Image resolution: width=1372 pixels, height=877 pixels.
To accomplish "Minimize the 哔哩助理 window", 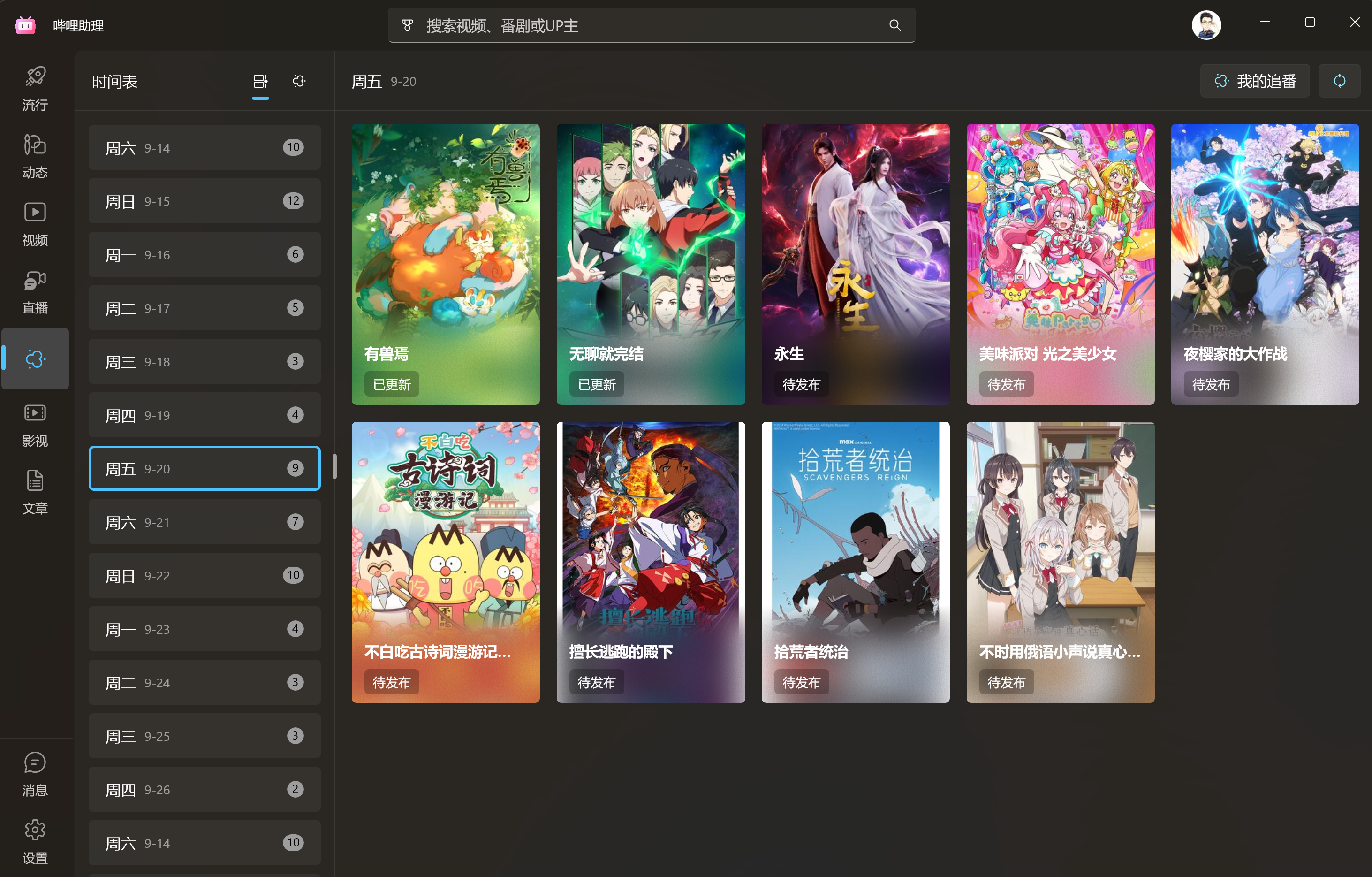I will pyautogui.click(x=1265, y=22).
